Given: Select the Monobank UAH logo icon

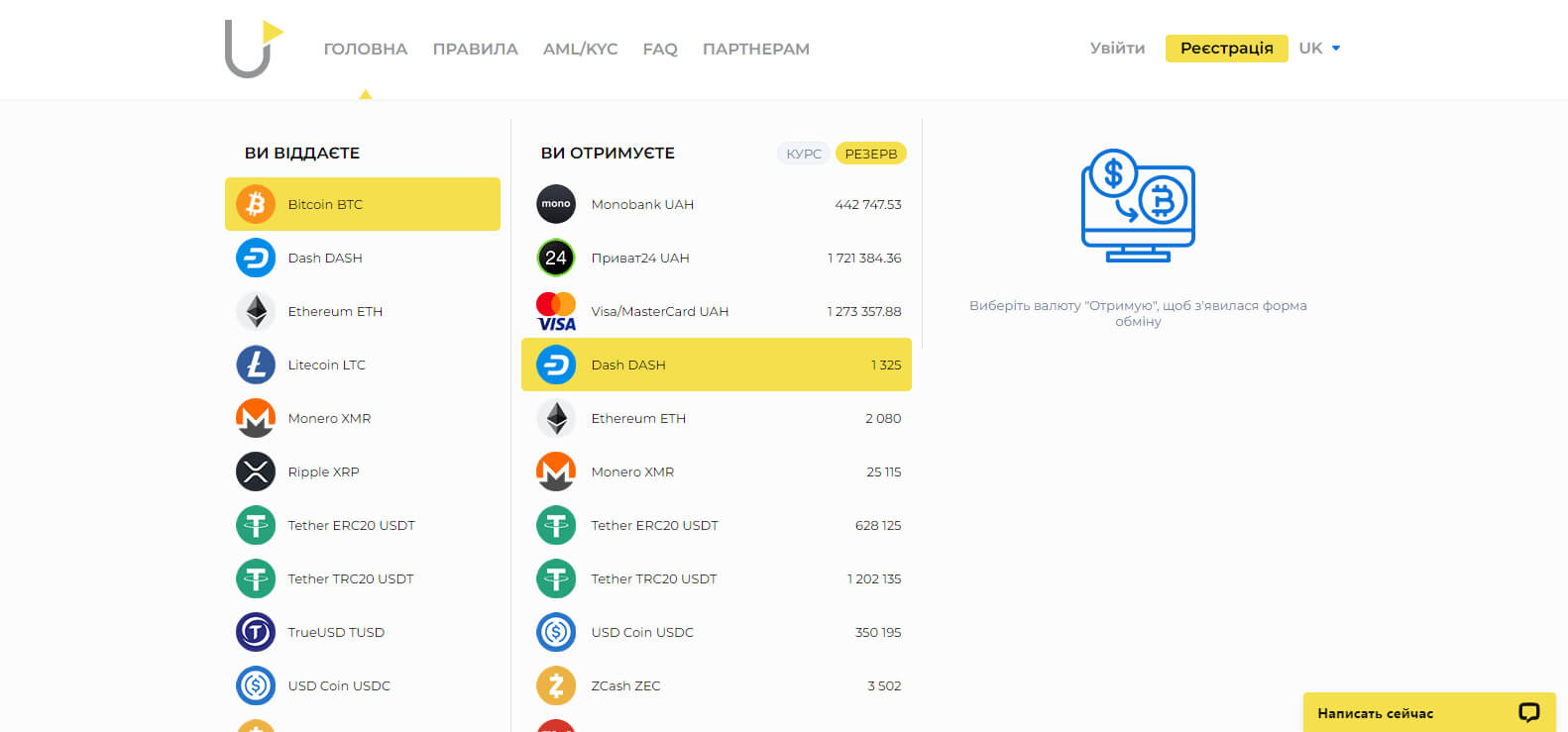Looking at the screenshot, I should point(556,204).
